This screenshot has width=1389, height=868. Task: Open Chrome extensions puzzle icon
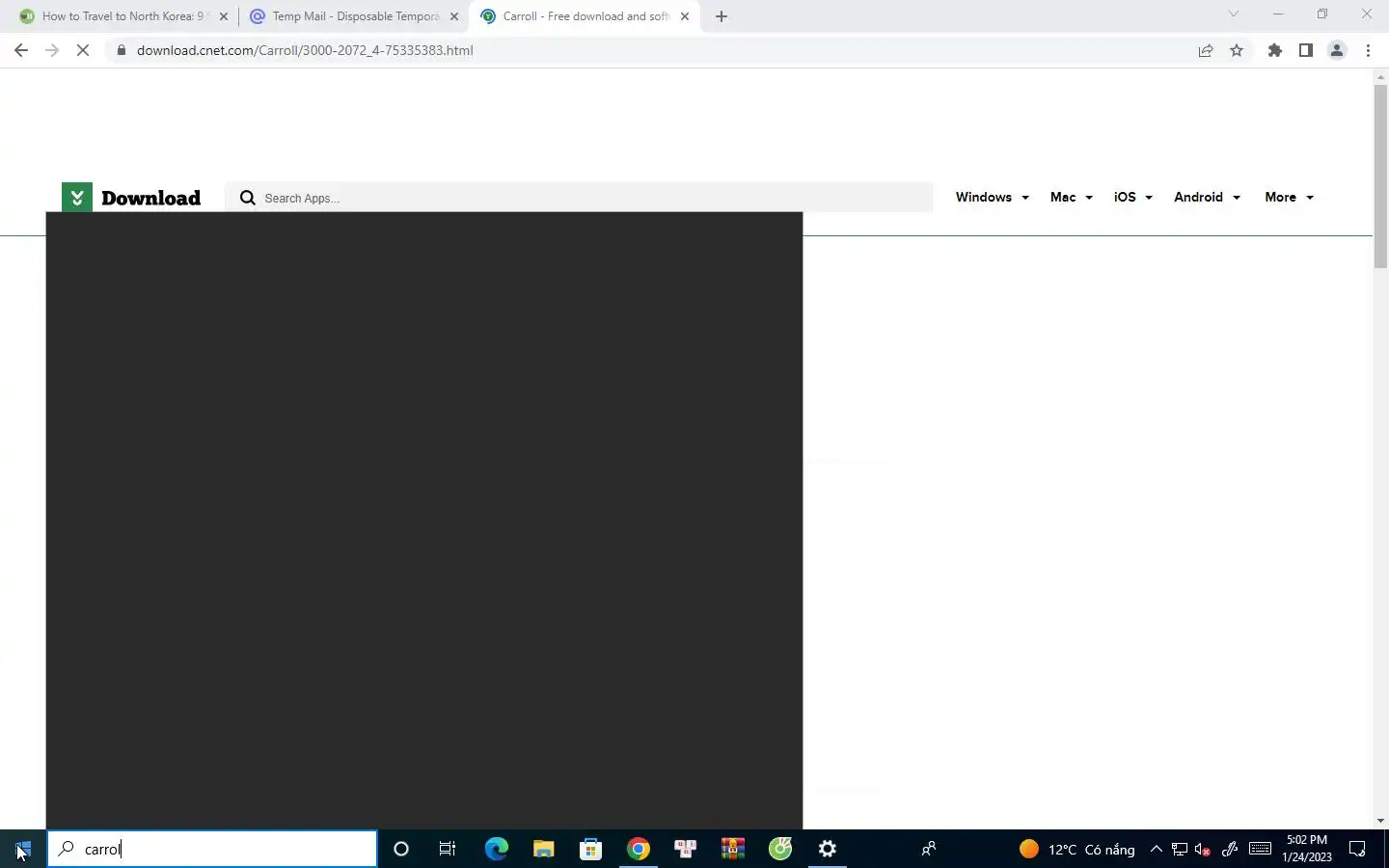point(1275,50)
